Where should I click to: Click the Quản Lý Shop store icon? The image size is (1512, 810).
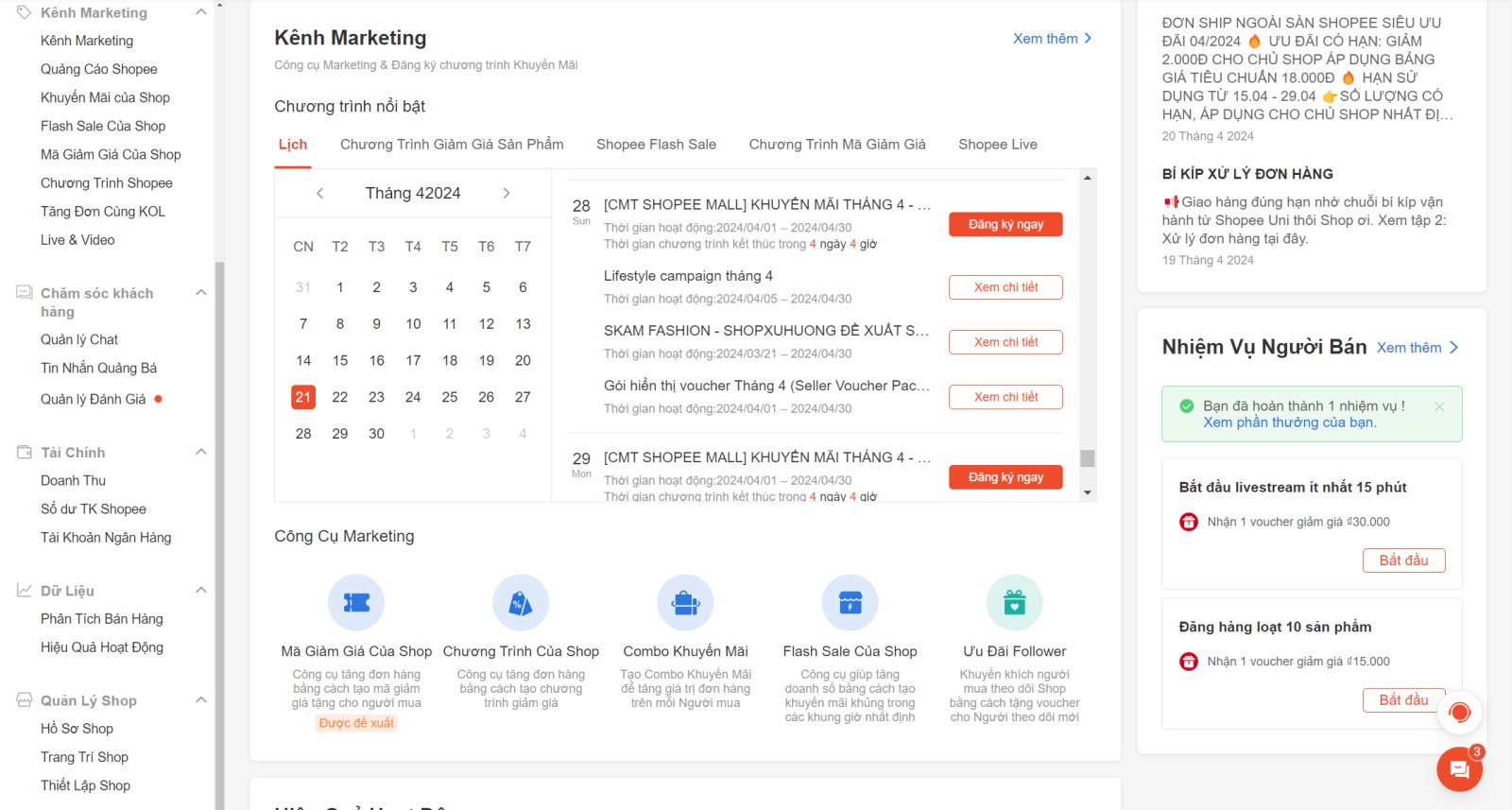tap(24, 700)
